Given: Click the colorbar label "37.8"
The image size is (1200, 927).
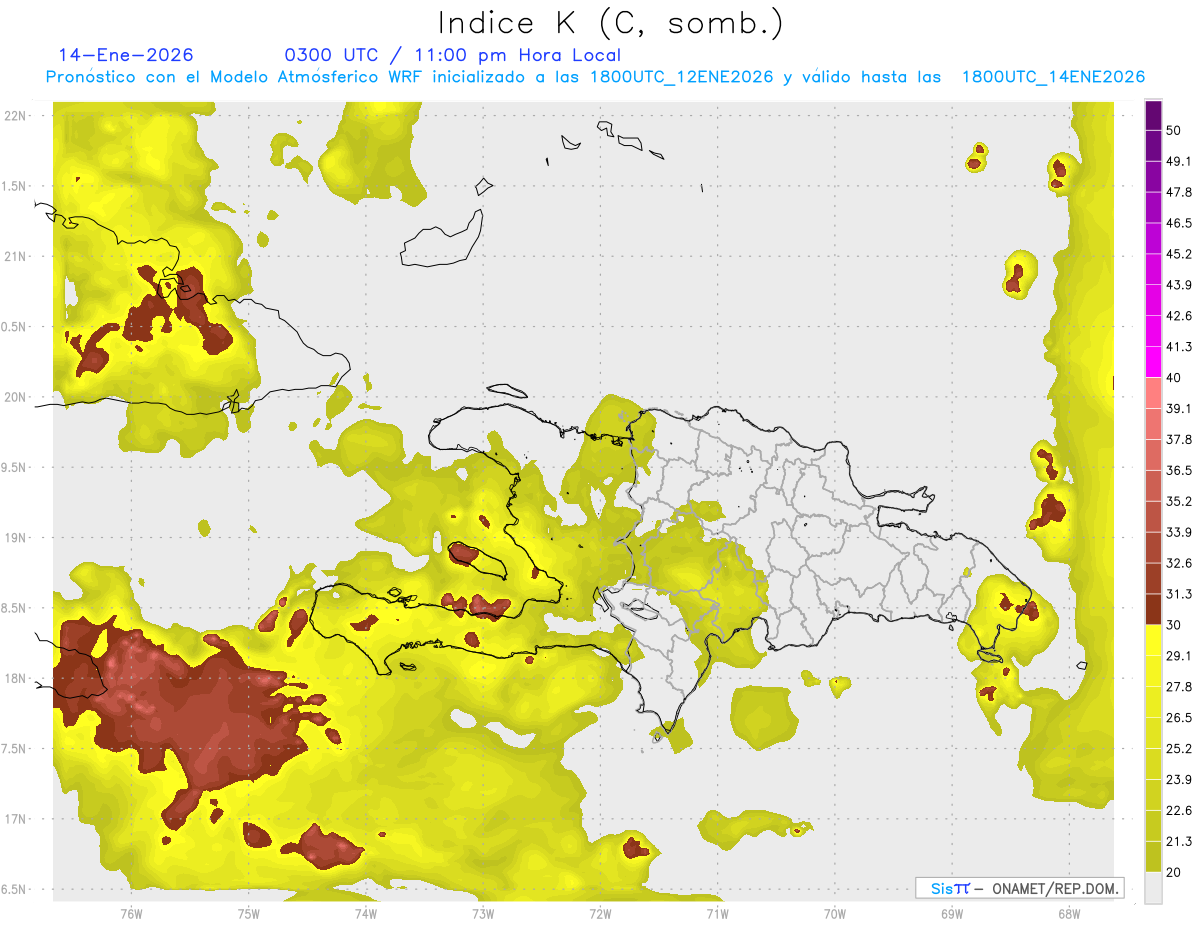Looking at the screenshot, I should pos(1179,439).
